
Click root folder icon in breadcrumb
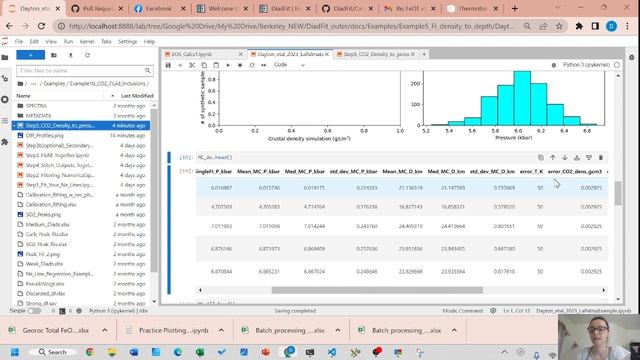point(20,84)
